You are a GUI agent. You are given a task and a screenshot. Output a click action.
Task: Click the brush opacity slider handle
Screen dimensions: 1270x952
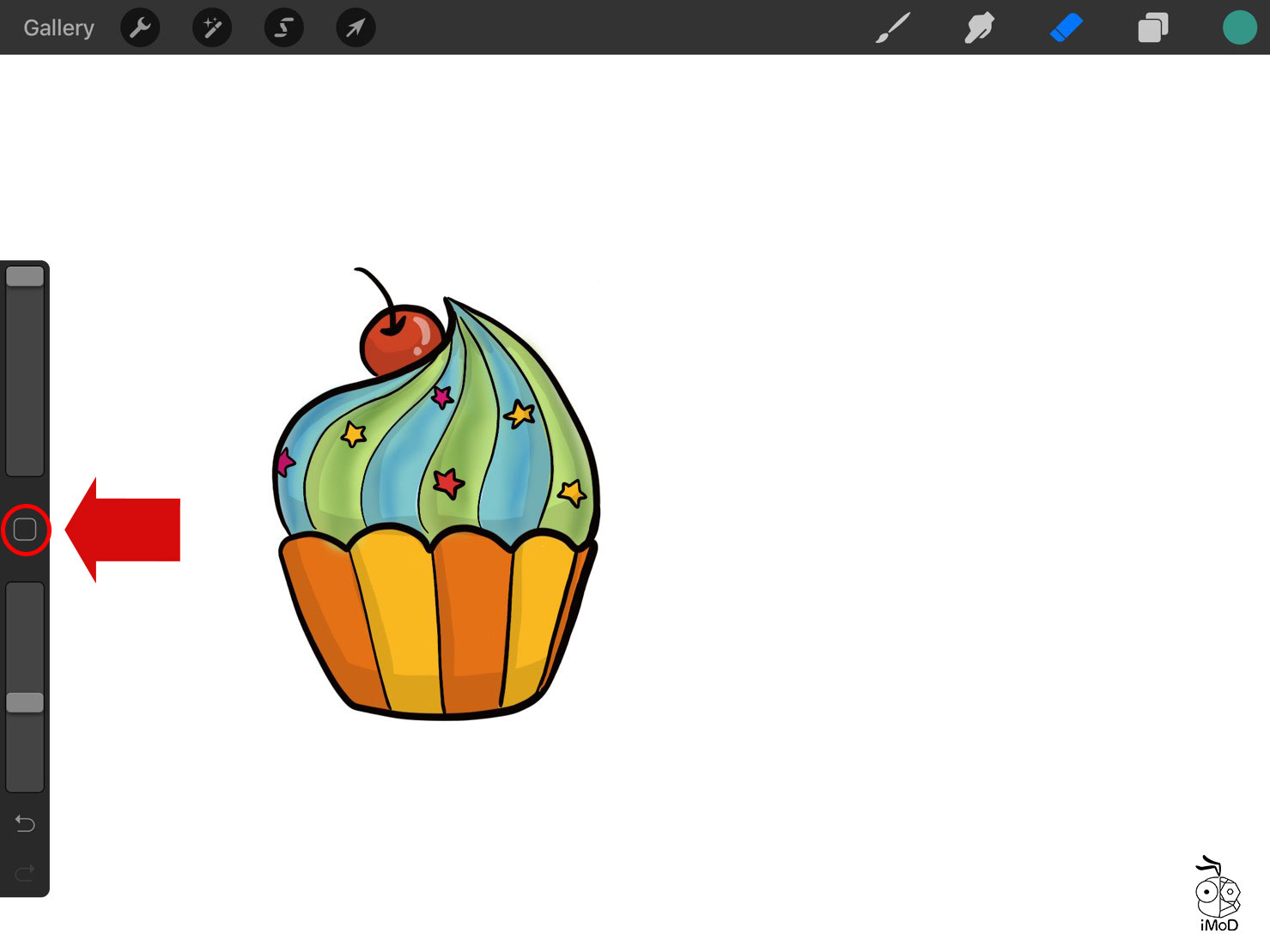25,702
